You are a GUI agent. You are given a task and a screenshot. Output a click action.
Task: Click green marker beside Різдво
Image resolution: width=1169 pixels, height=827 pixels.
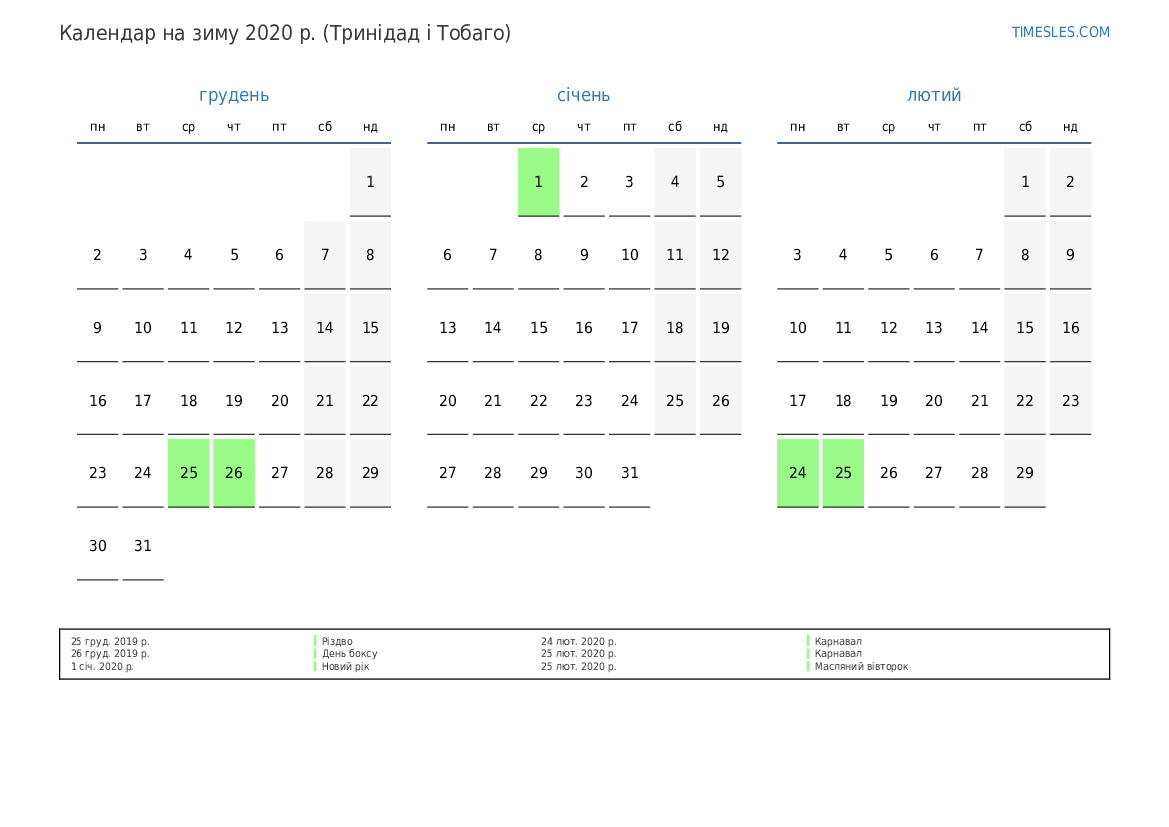pos(315,641)
